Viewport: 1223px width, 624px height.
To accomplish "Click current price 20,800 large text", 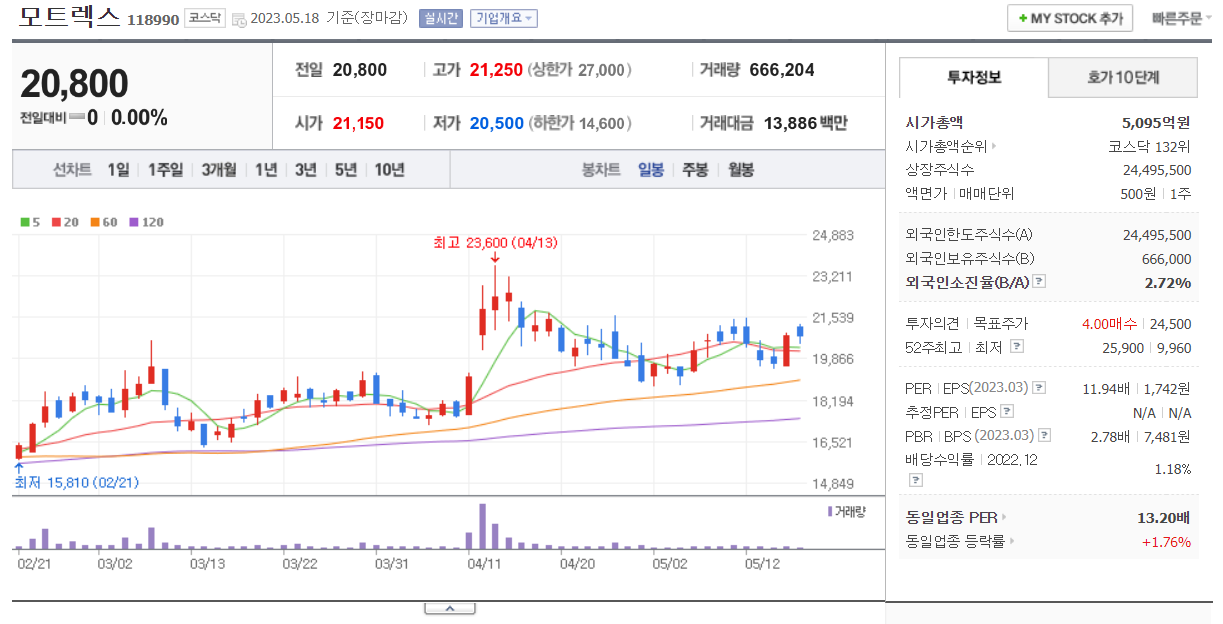I will tap(74, 84).
